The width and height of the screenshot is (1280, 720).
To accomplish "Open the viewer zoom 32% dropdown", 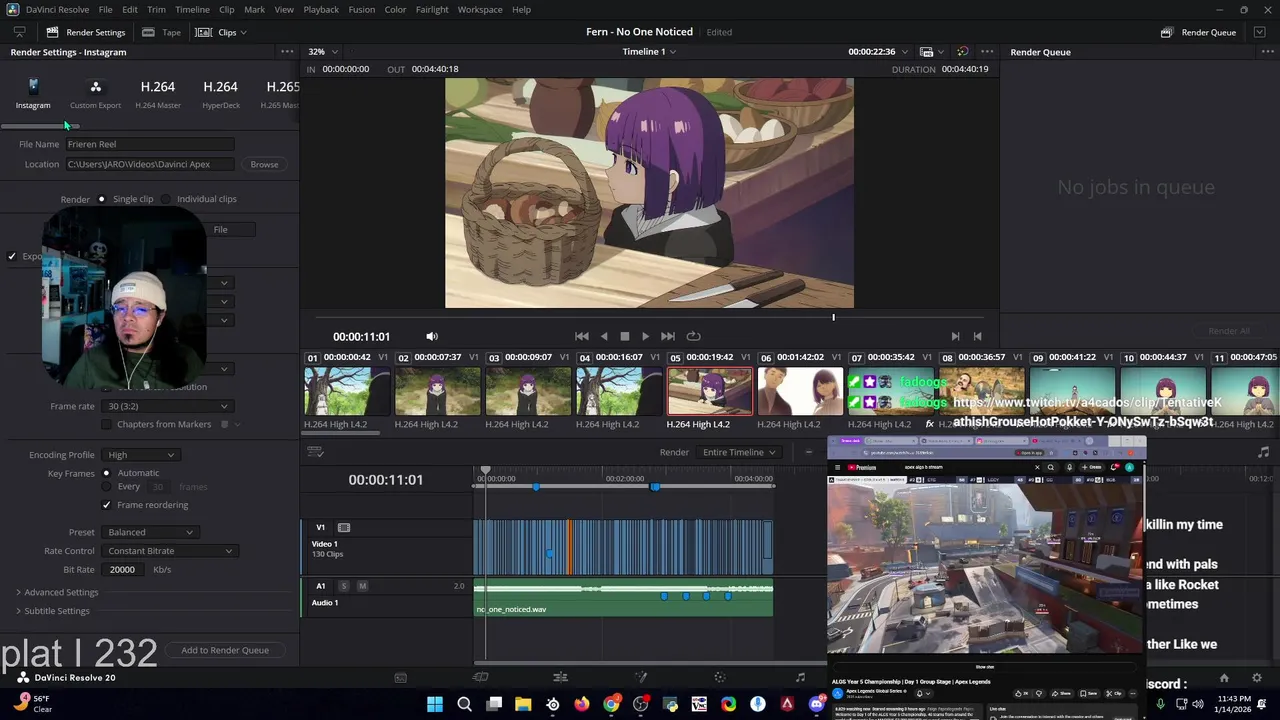I will tap(322, 51).
